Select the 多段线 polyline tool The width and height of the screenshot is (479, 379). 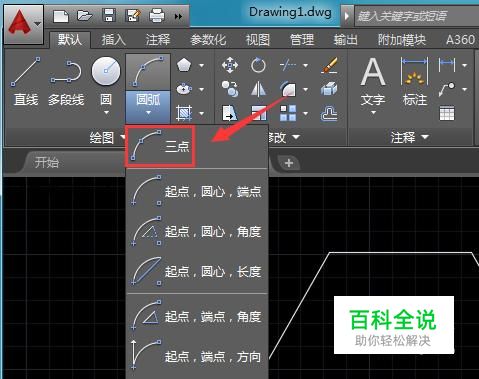66,82
